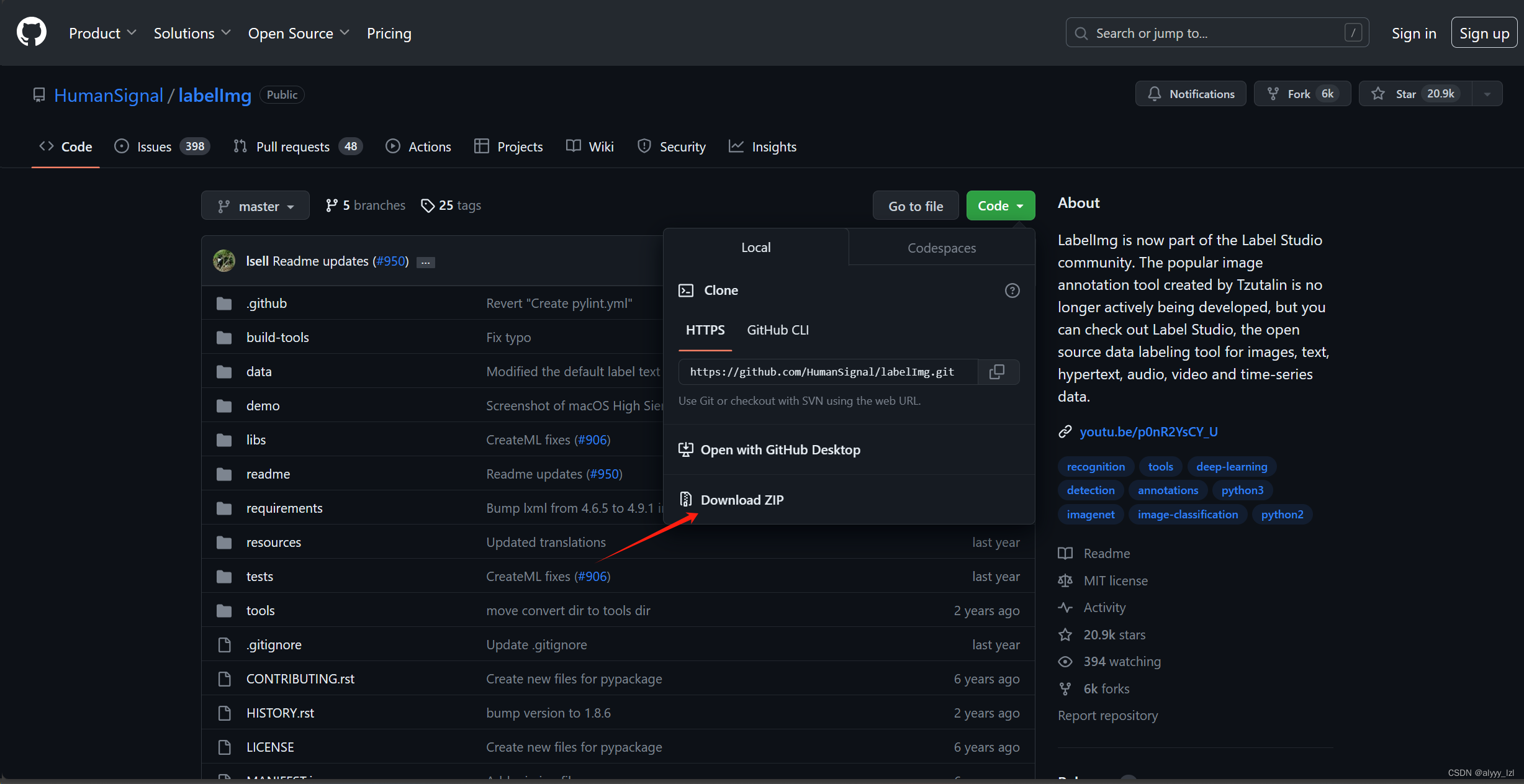Open the star lists dropdown arrow
1524x784 pixels.
point(1487,94)
